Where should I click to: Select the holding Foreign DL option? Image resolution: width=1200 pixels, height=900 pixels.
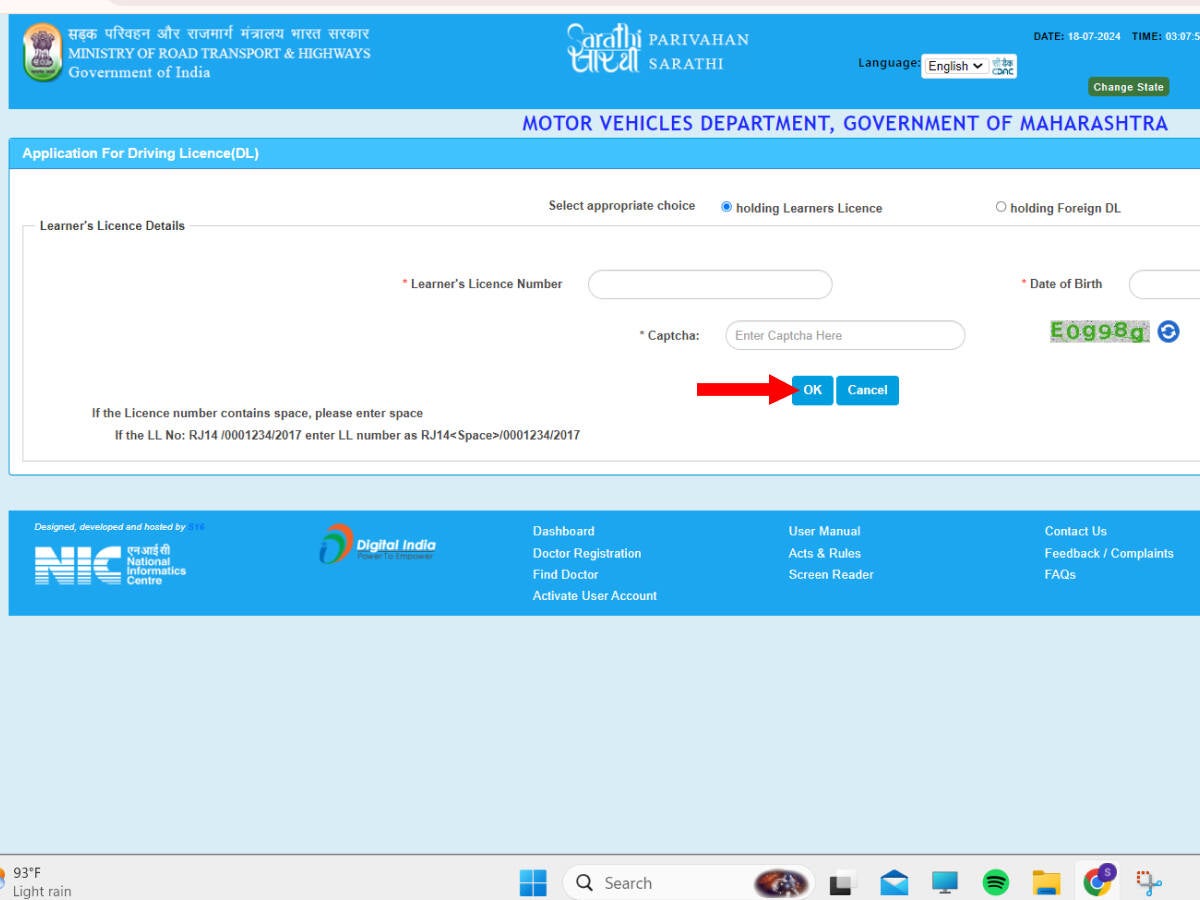click(x=1001, y=207)
